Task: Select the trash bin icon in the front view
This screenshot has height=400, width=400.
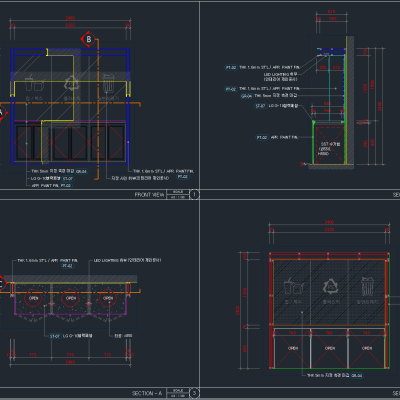Action: (x=108, y=83)
